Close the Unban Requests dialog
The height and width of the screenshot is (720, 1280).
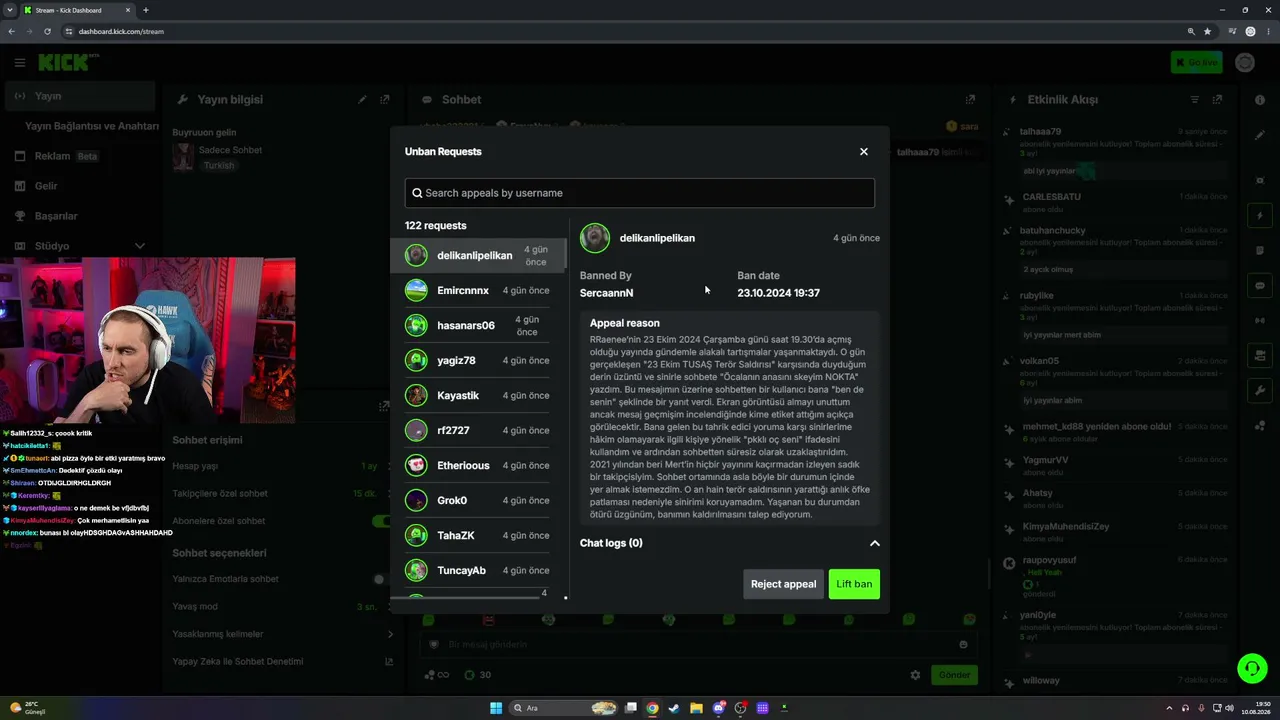coord(864,152)
